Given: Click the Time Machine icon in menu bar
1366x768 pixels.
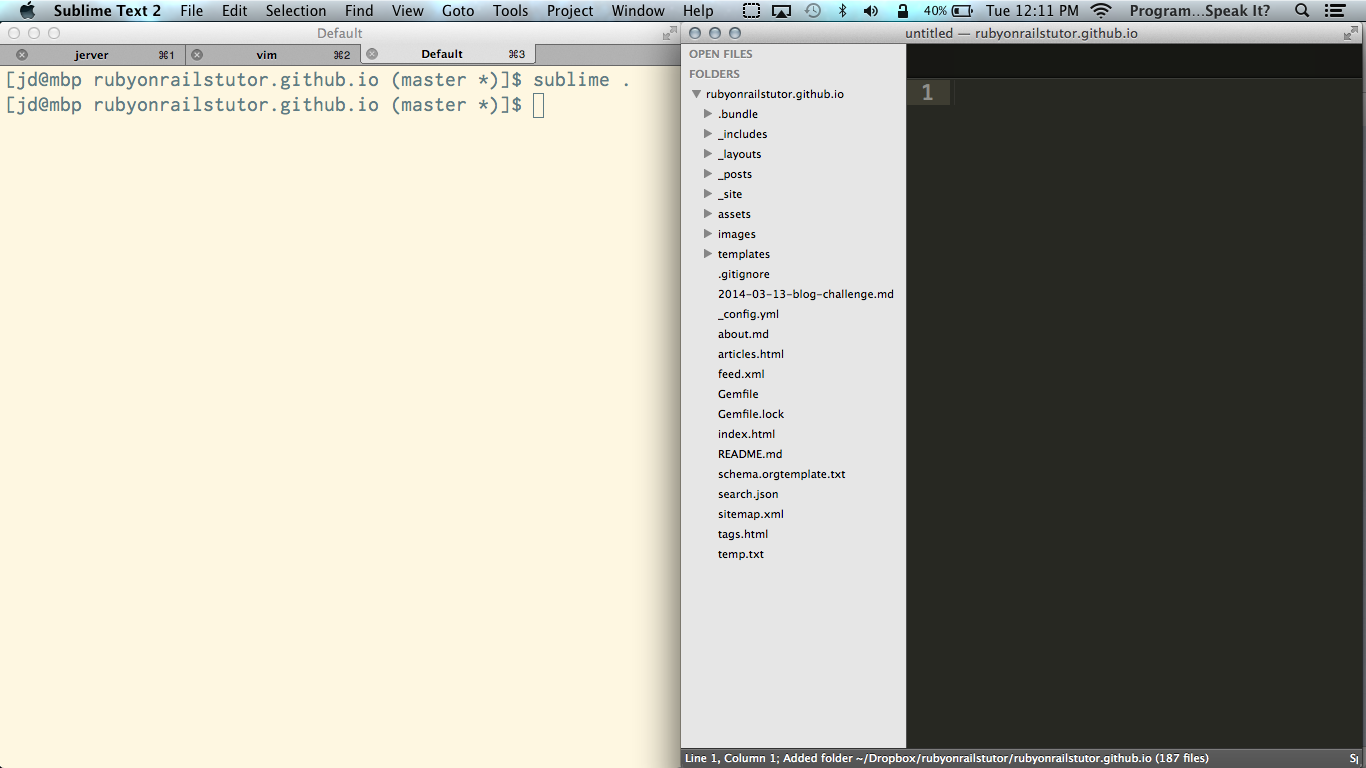Looking at the screenshot, I should point(813,11).
